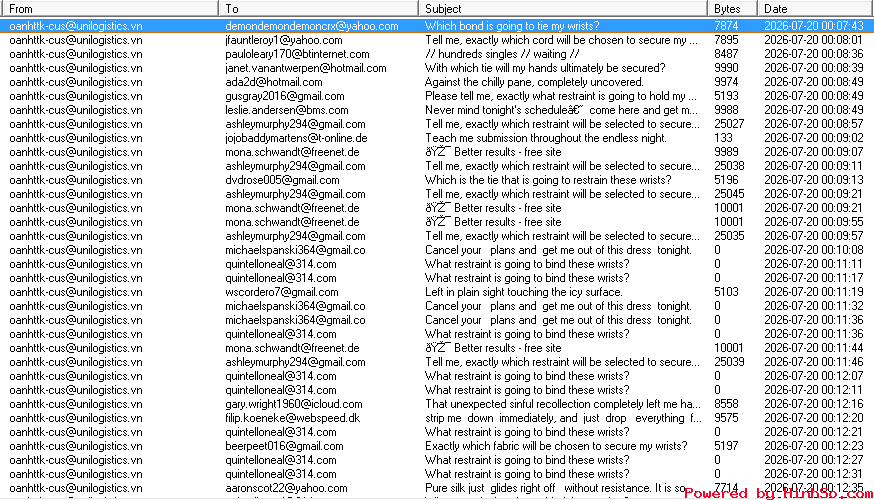The width and height of the screenshot is (874, 500).
Task: Click bytes value 8487
Action: pos(726,54)
